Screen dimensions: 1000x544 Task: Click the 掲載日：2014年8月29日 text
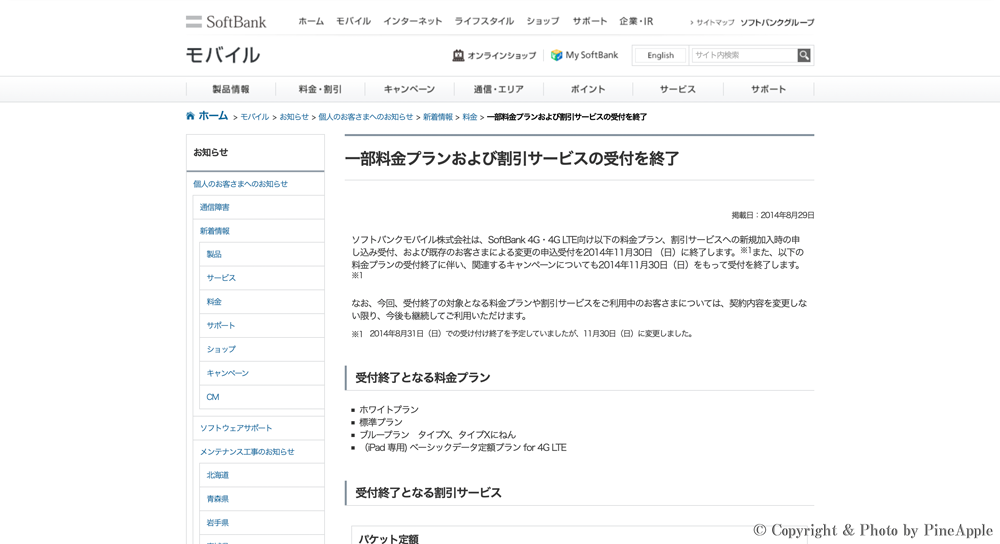coord(773,216)
